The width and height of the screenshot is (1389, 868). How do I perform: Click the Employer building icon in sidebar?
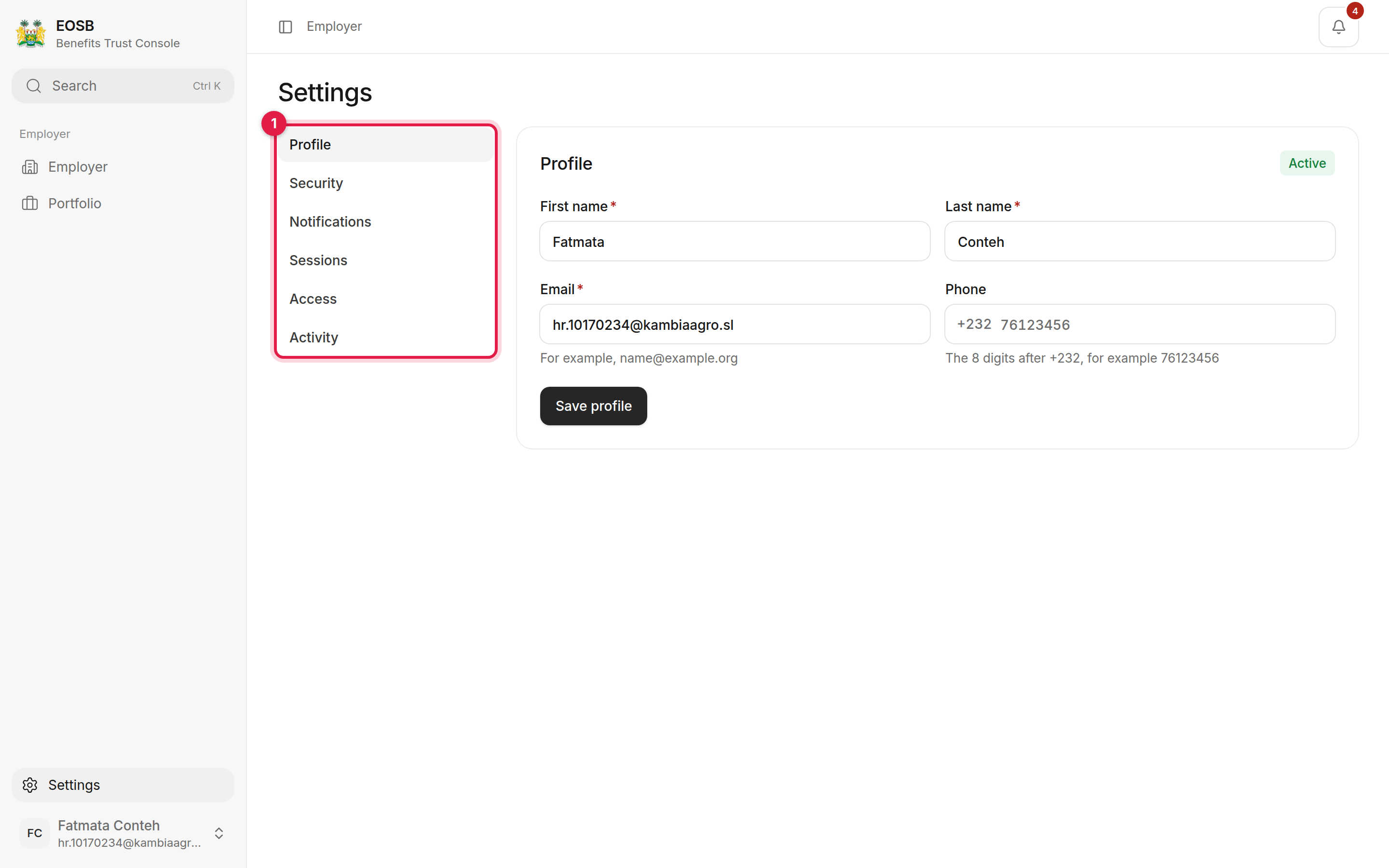tap(30, 167)
